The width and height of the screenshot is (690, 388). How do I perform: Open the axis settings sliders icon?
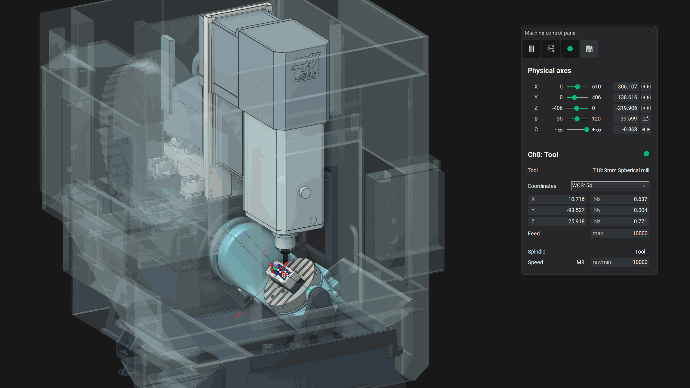[x=551, y=49]
